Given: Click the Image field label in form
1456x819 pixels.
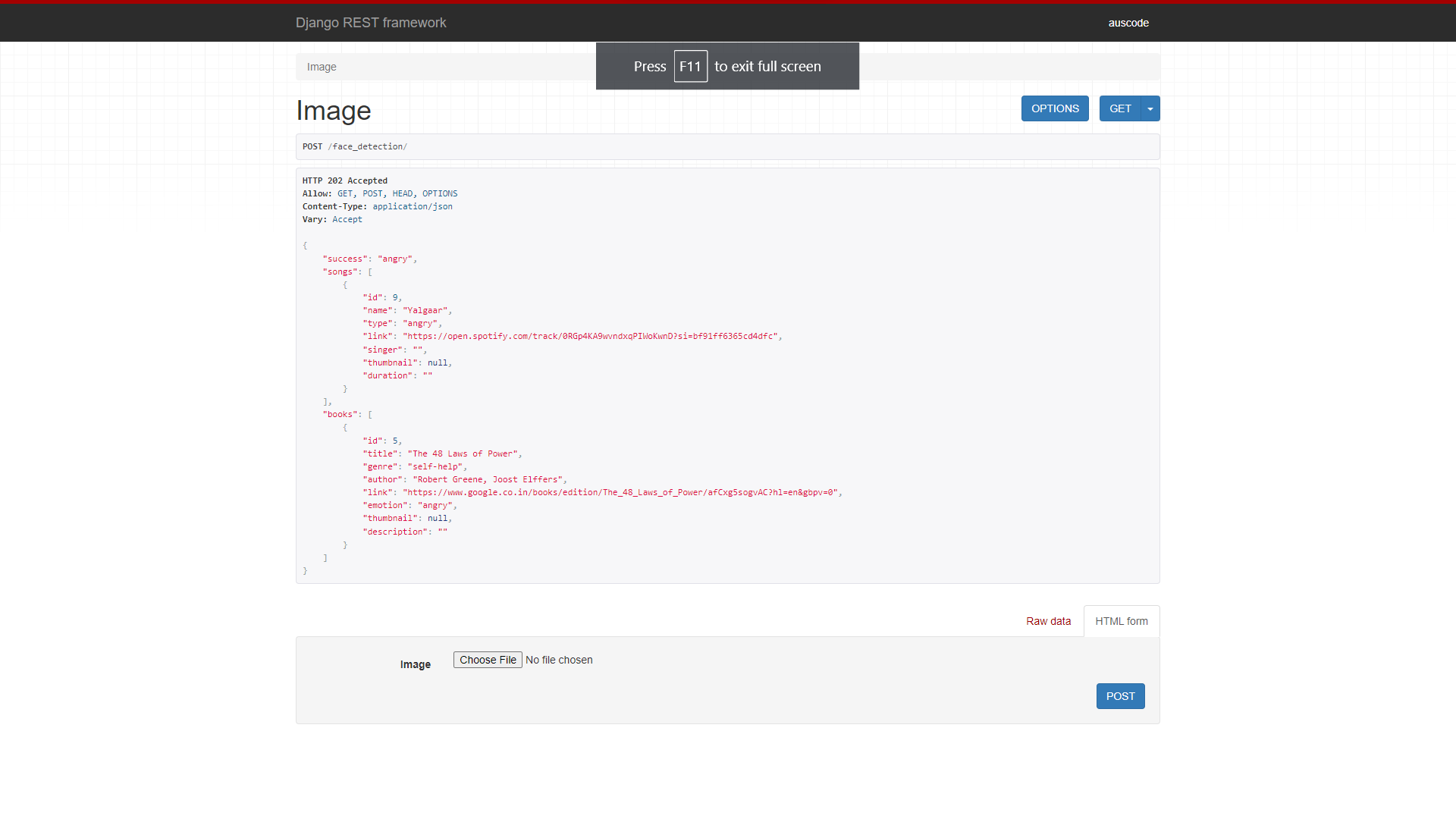Looking at the screenshot, I should pyautogui.click(x=415, y=664).
